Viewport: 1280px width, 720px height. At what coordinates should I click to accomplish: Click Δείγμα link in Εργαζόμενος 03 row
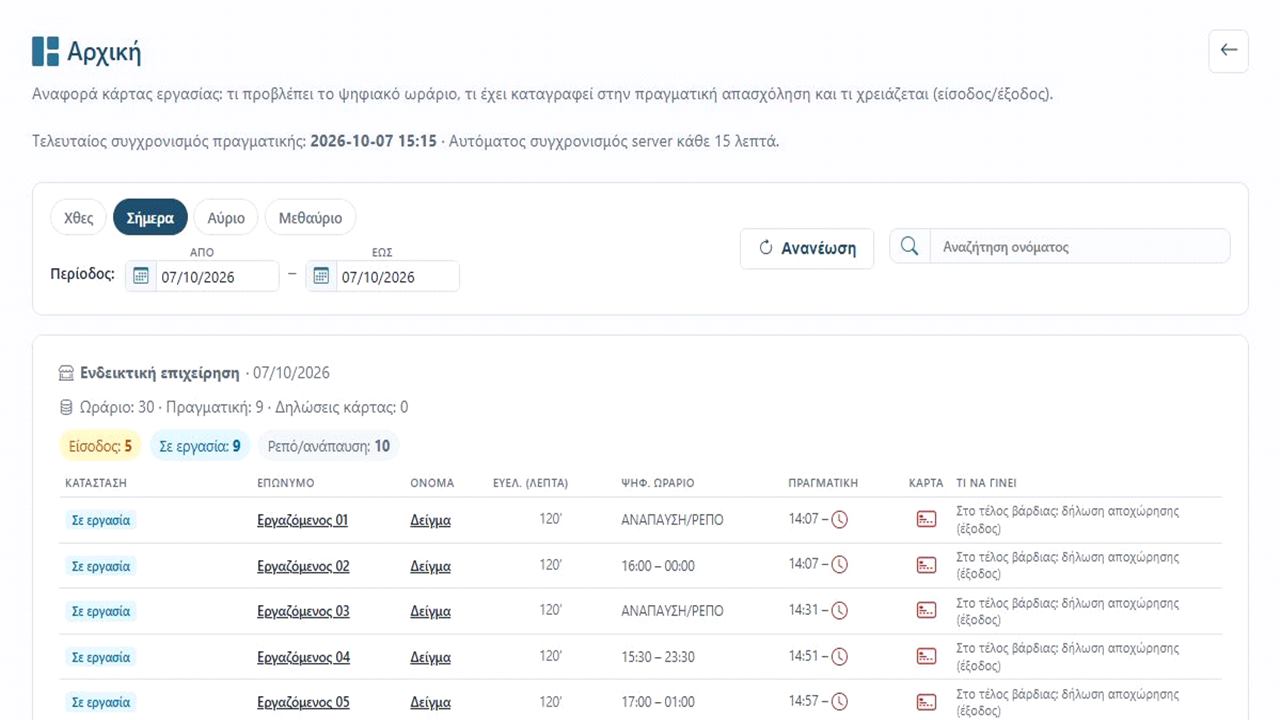(x=431, y=611)
